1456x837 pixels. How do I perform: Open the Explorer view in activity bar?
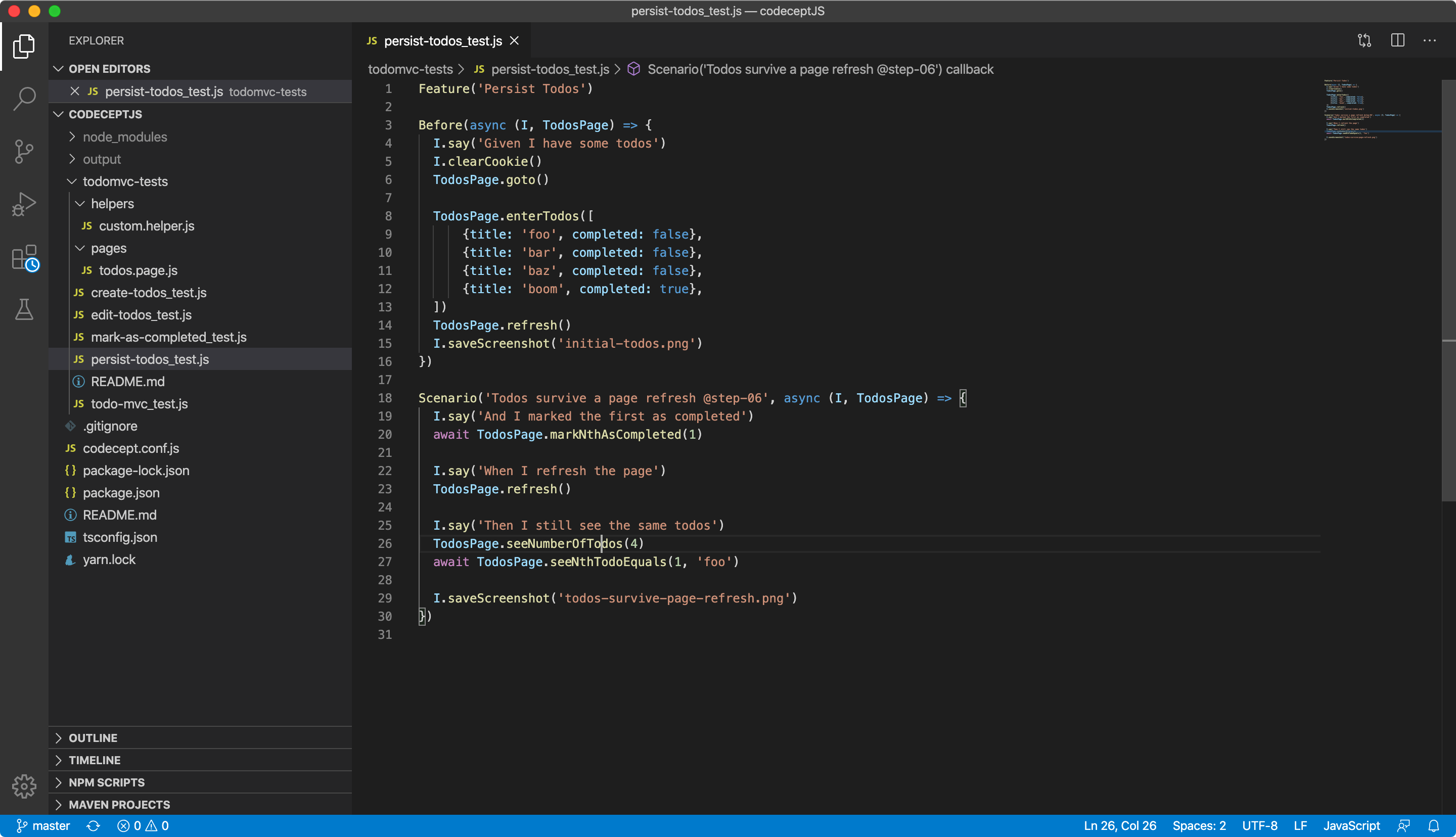[x=24, y=46]
